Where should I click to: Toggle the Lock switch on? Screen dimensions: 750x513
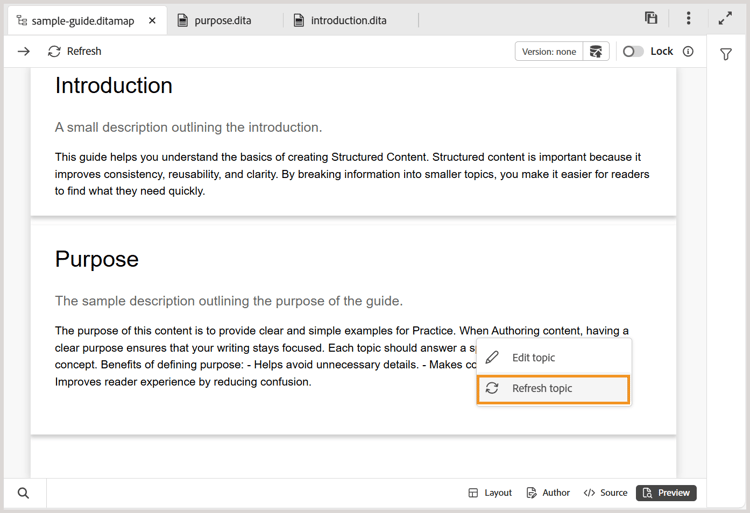tap(633, 52)
